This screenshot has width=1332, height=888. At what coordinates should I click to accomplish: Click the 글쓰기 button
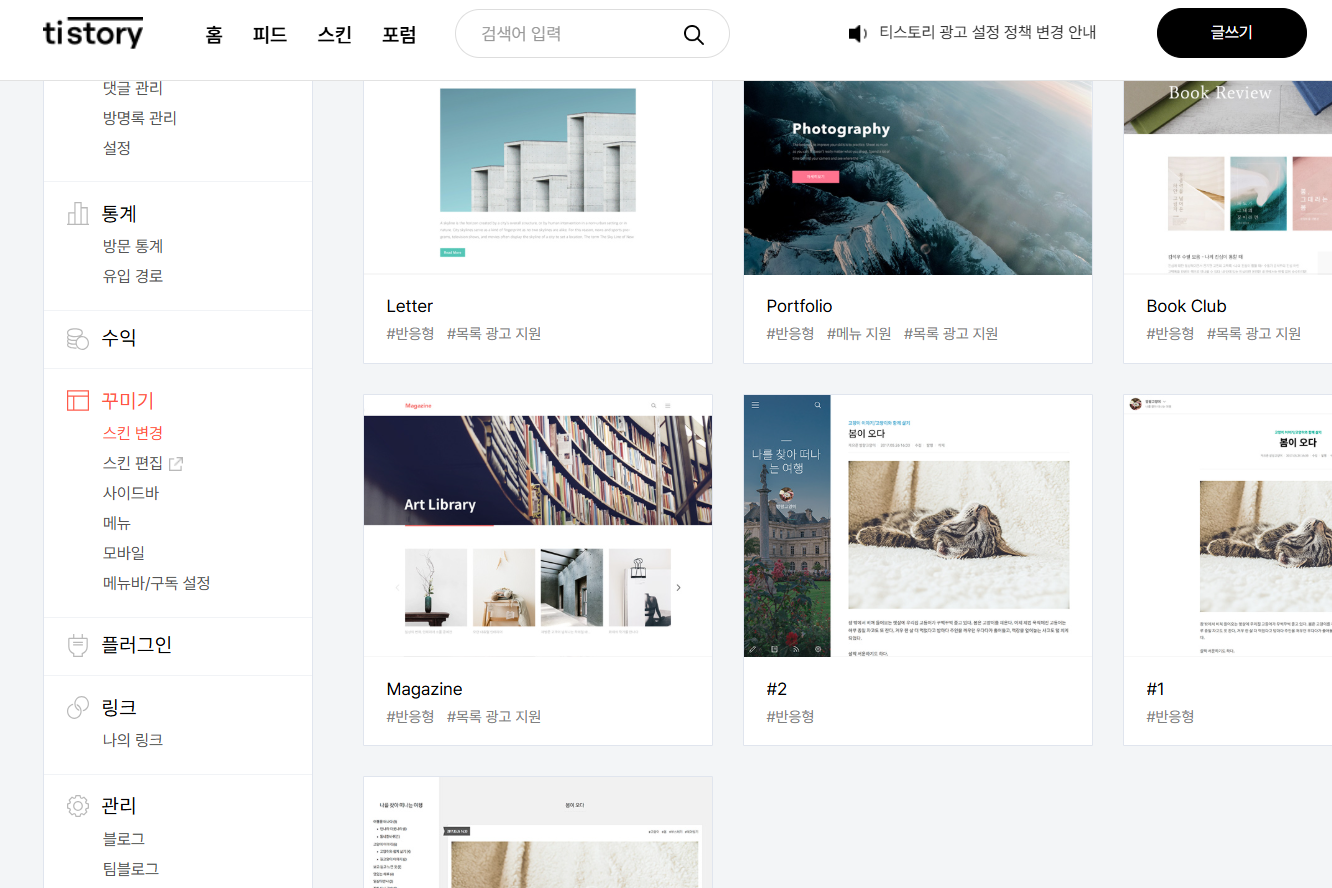(1232, 33)
